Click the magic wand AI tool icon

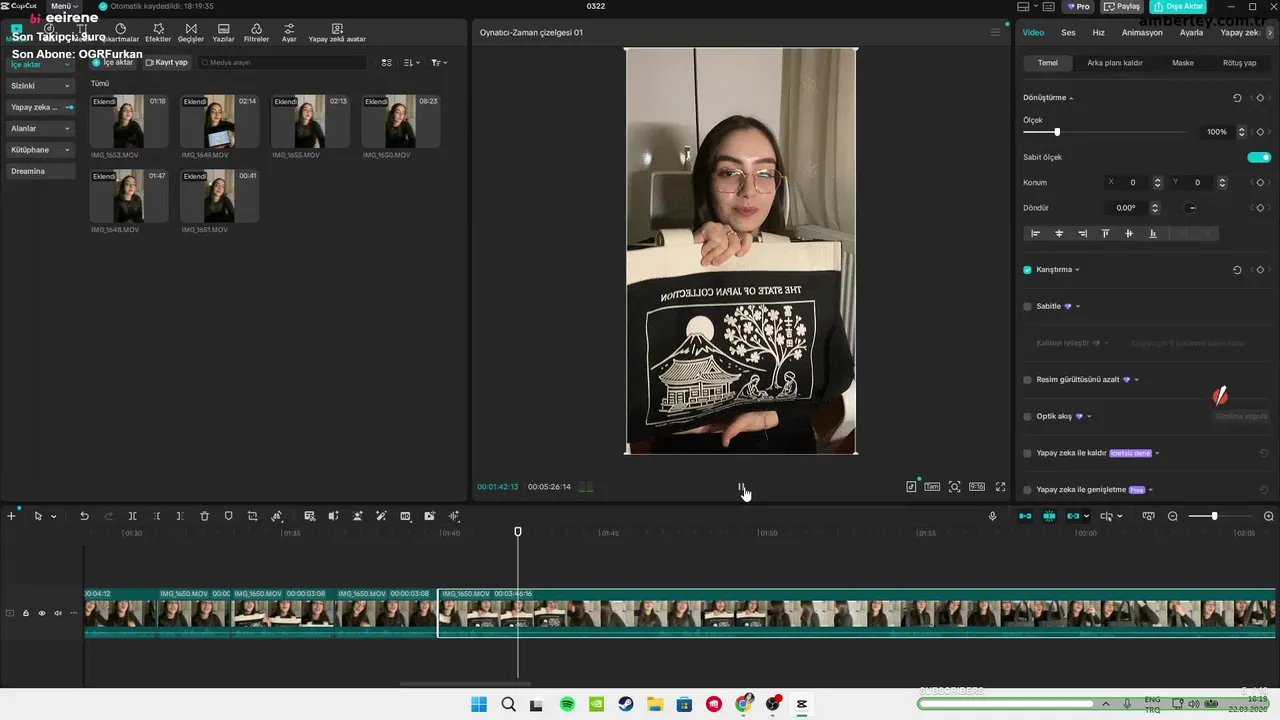click(381, 516)
